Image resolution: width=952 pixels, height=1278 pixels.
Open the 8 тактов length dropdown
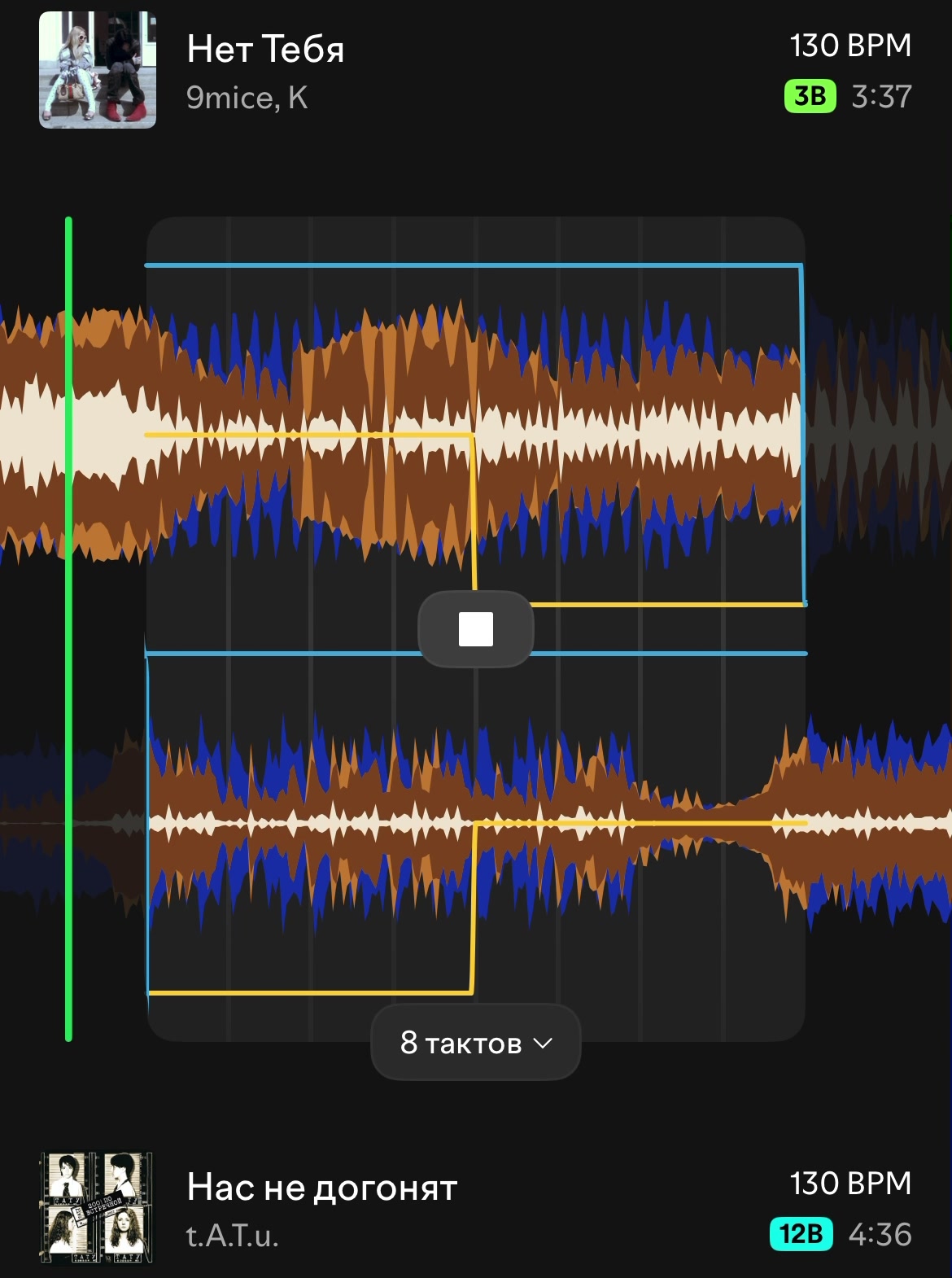click(476, 1043)
